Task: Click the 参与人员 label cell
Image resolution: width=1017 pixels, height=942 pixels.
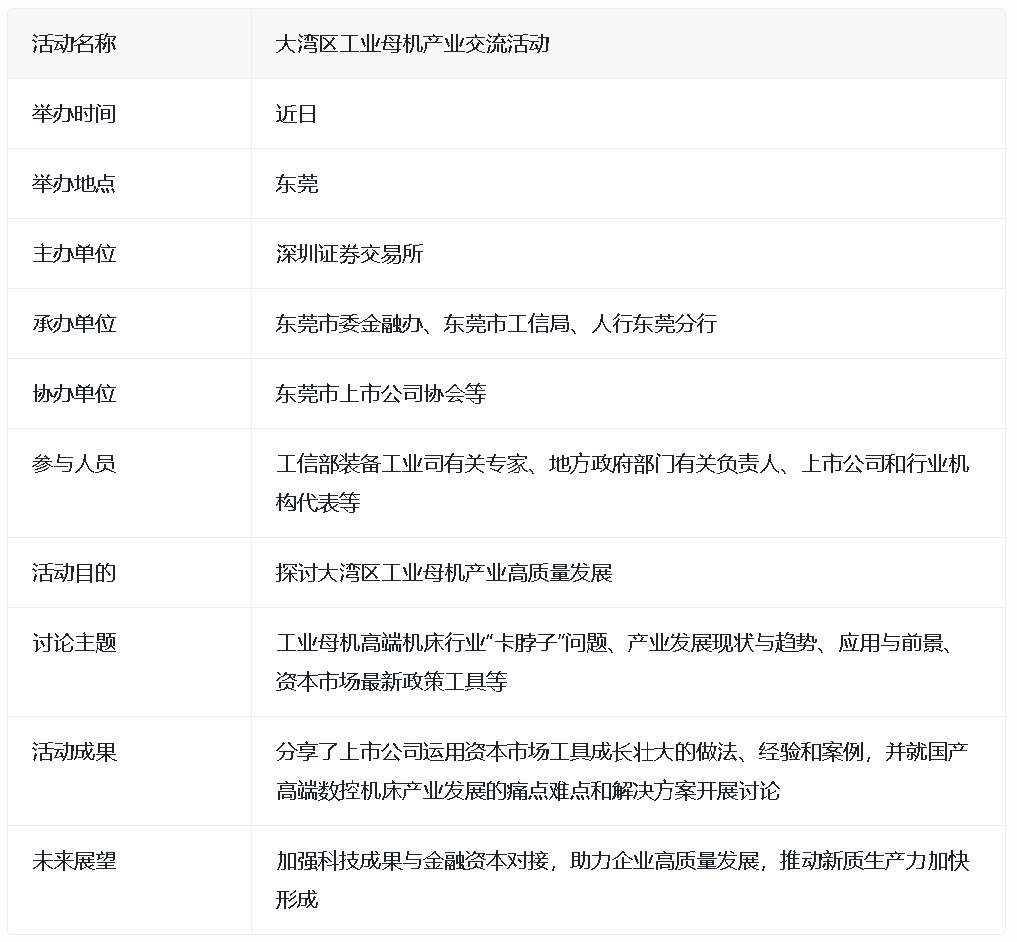Action: click(74, 464)
